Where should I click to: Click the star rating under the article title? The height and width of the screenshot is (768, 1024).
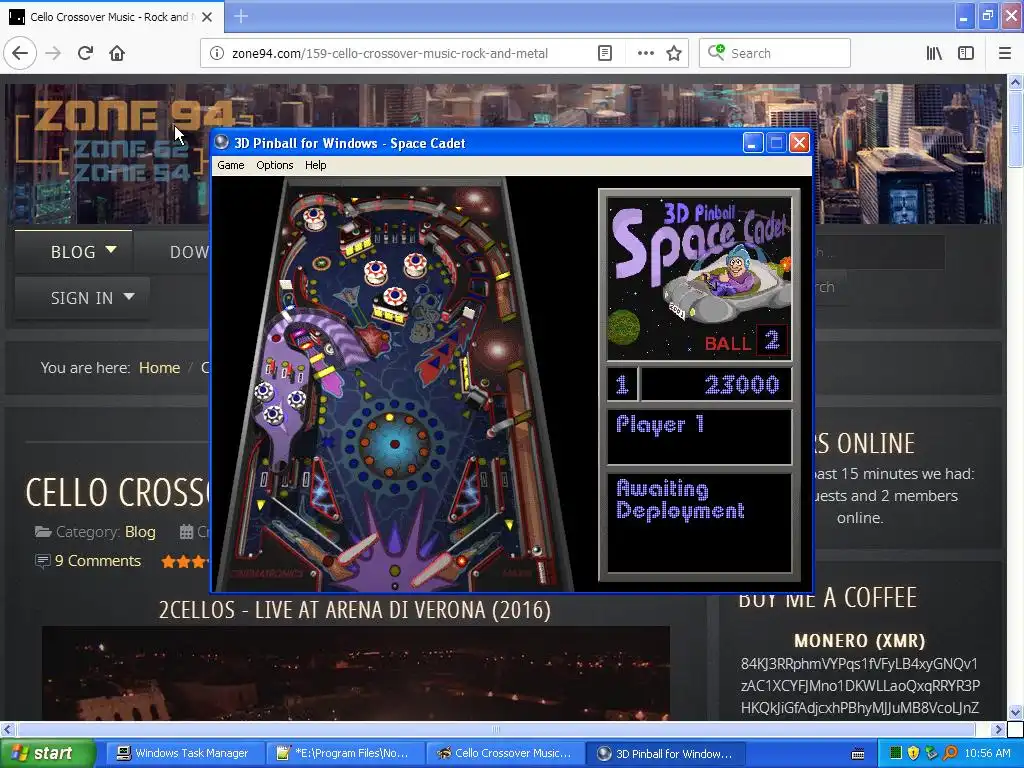(x=186, y=561)
